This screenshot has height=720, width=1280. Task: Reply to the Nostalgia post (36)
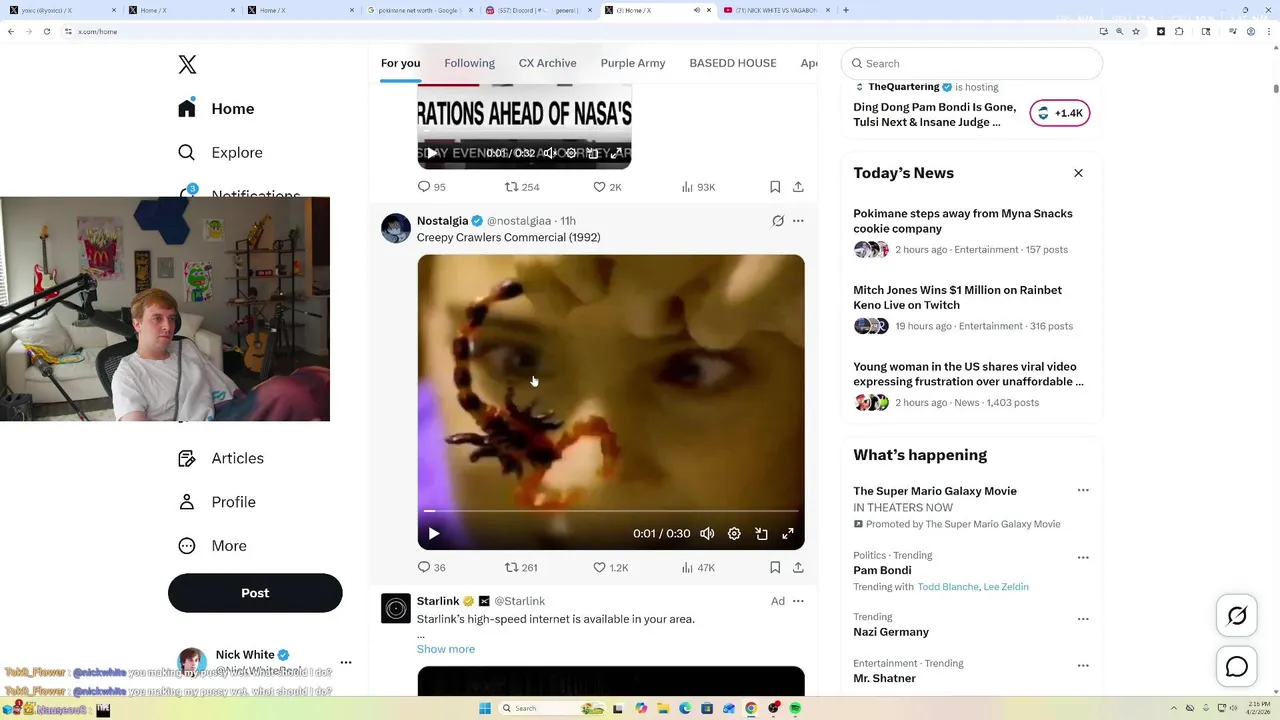(432, 567)
